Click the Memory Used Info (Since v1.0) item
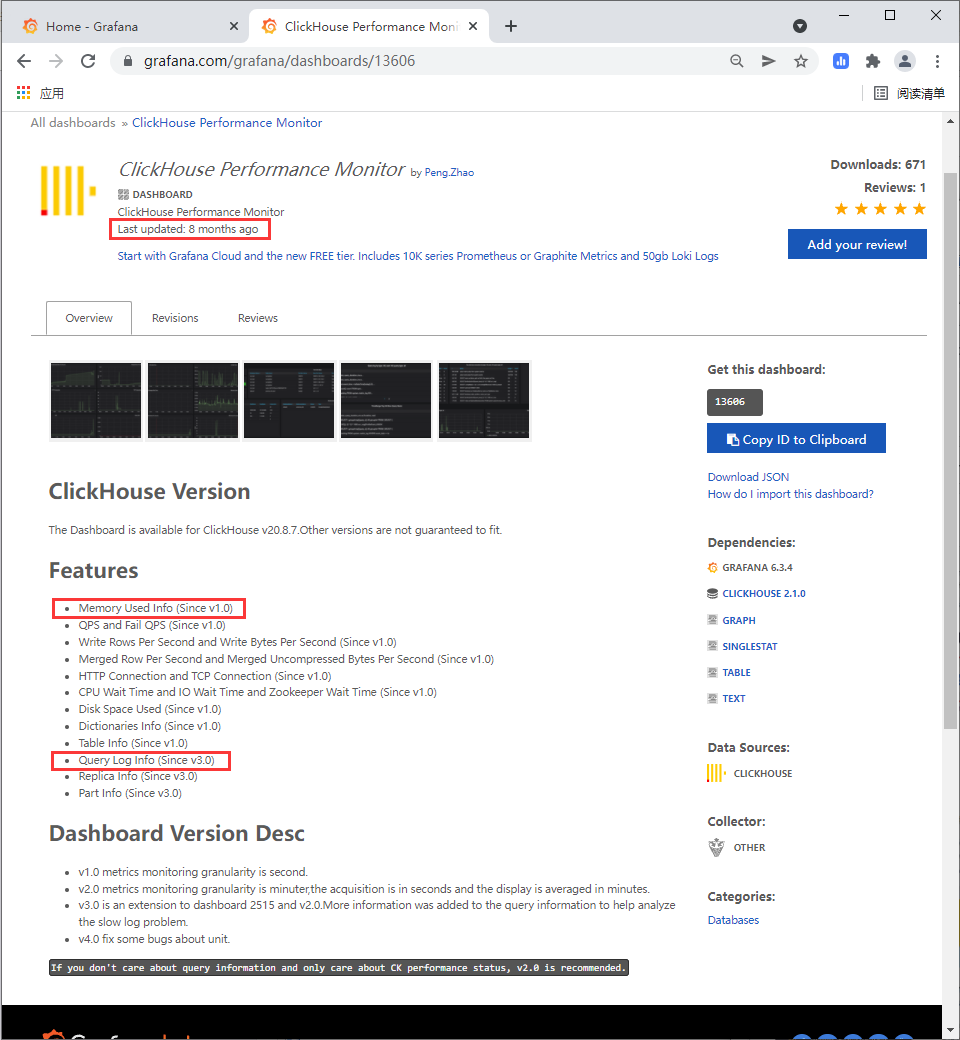The image size is (960, 1040). (x=156, y=608)
